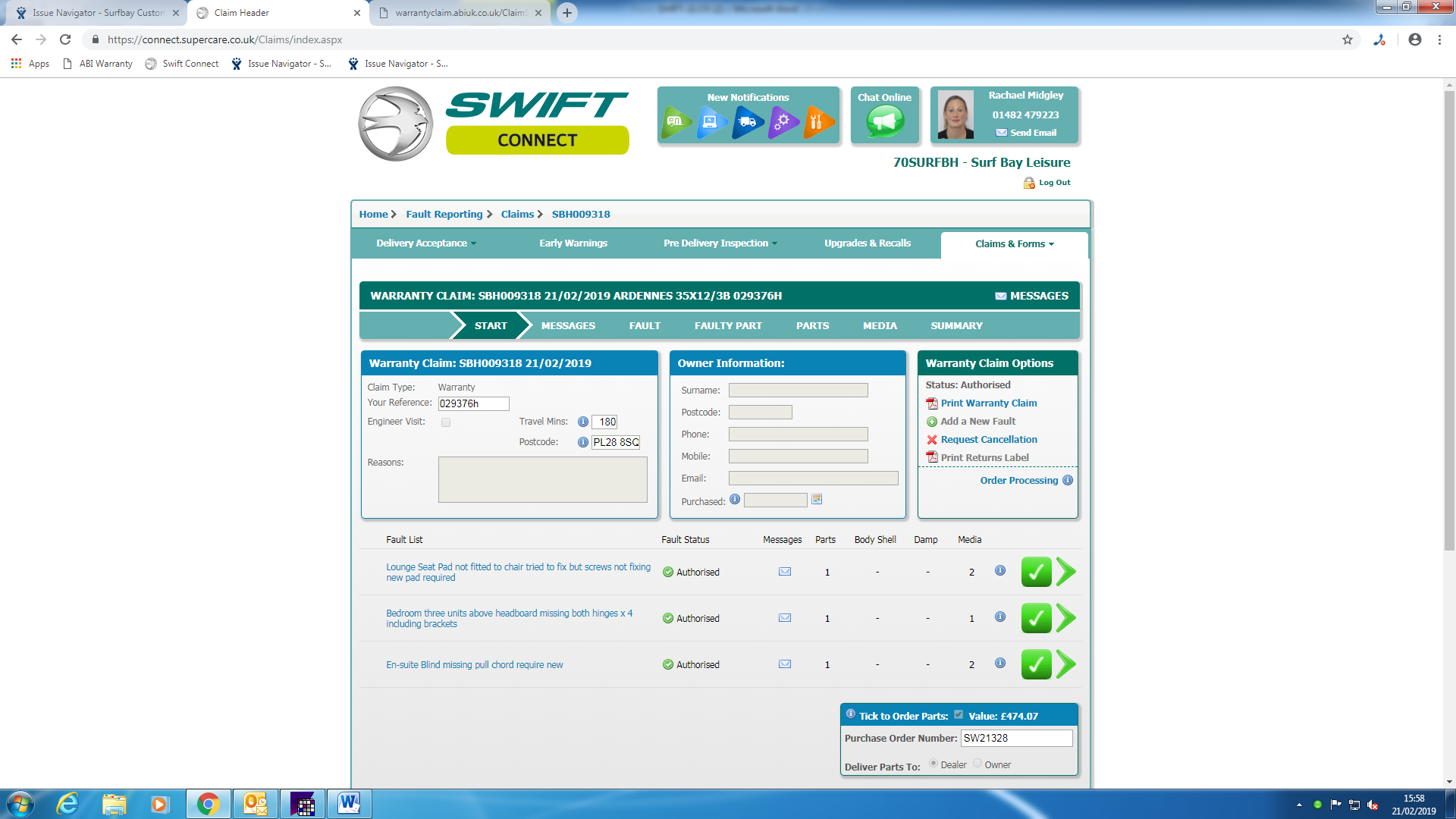
Task: Switch to the SUMMARY step tab
Action: click(x=956, y=326)
